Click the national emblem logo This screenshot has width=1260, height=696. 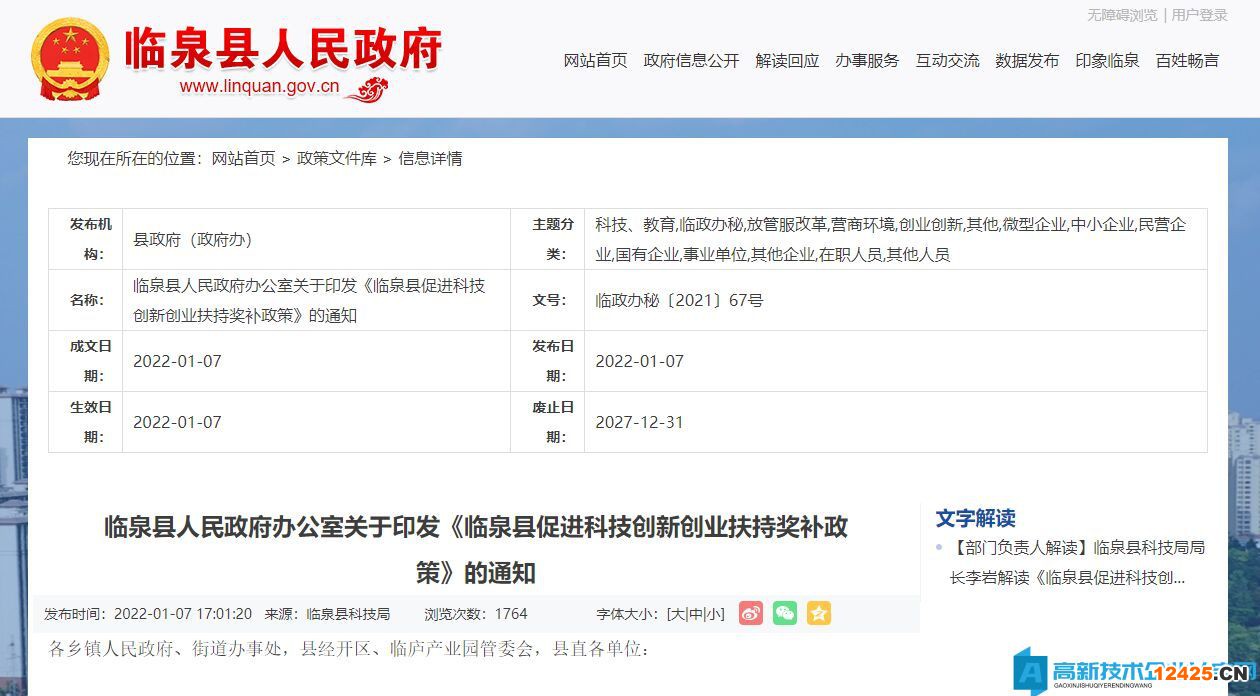point(68,58)
